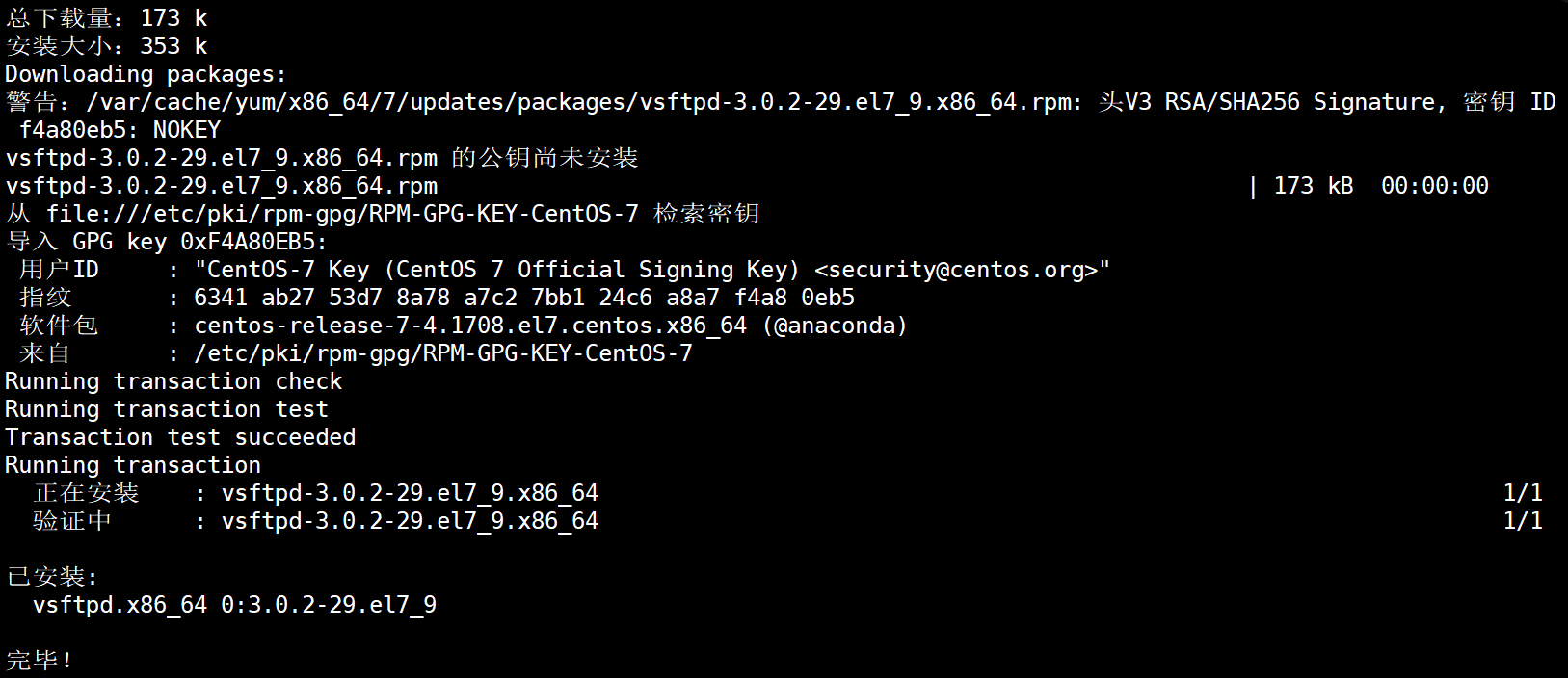Click the "Running transaction check" line
The image size is (1568, 678).
(x=173, y=381)
